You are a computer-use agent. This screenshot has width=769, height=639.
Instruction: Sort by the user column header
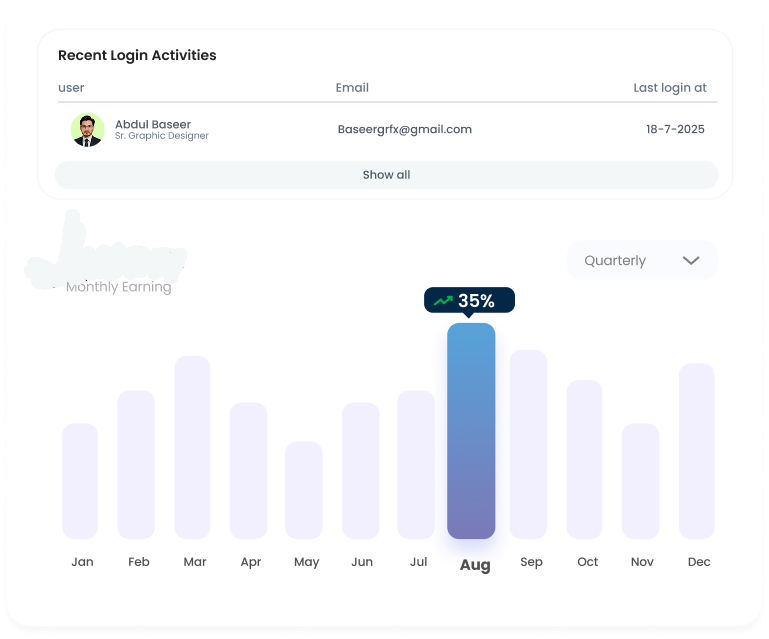(71, 88)
